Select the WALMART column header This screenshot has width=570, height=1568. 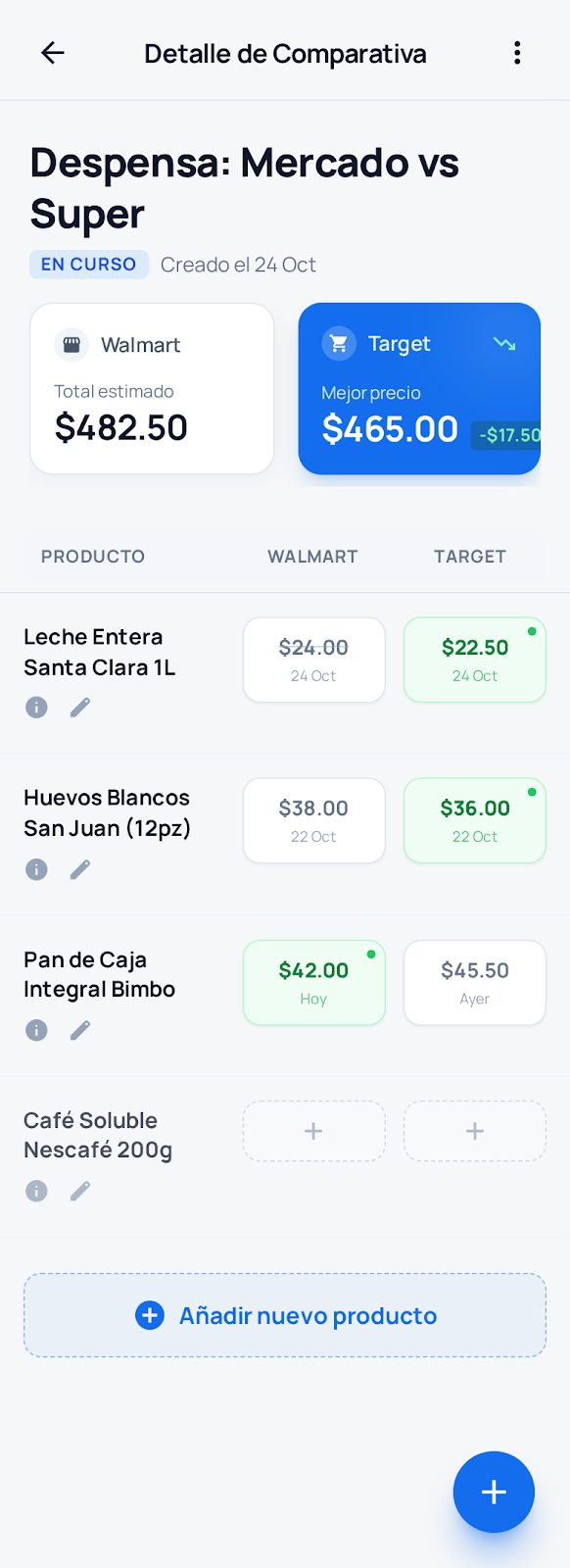pos(311,556)
